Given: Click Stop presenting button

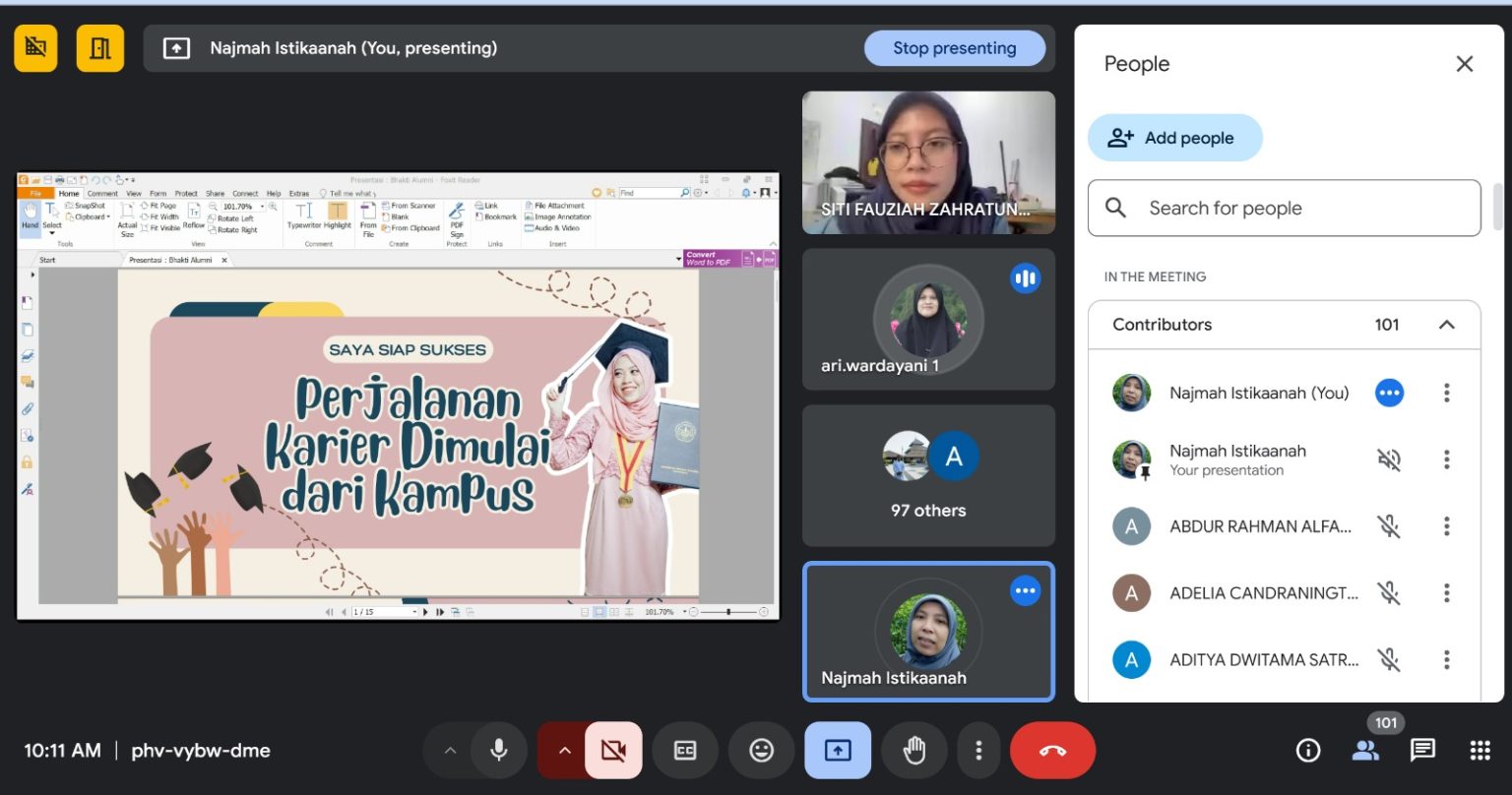Looking at the screenshot, I should coord(954,48).
